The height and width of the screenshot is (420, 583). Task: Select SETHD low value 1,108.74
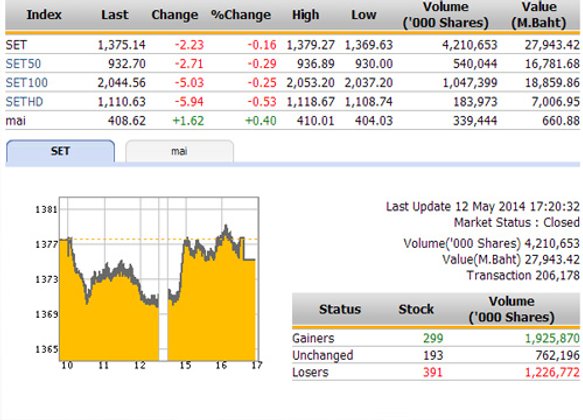click(x=368, y=101)
